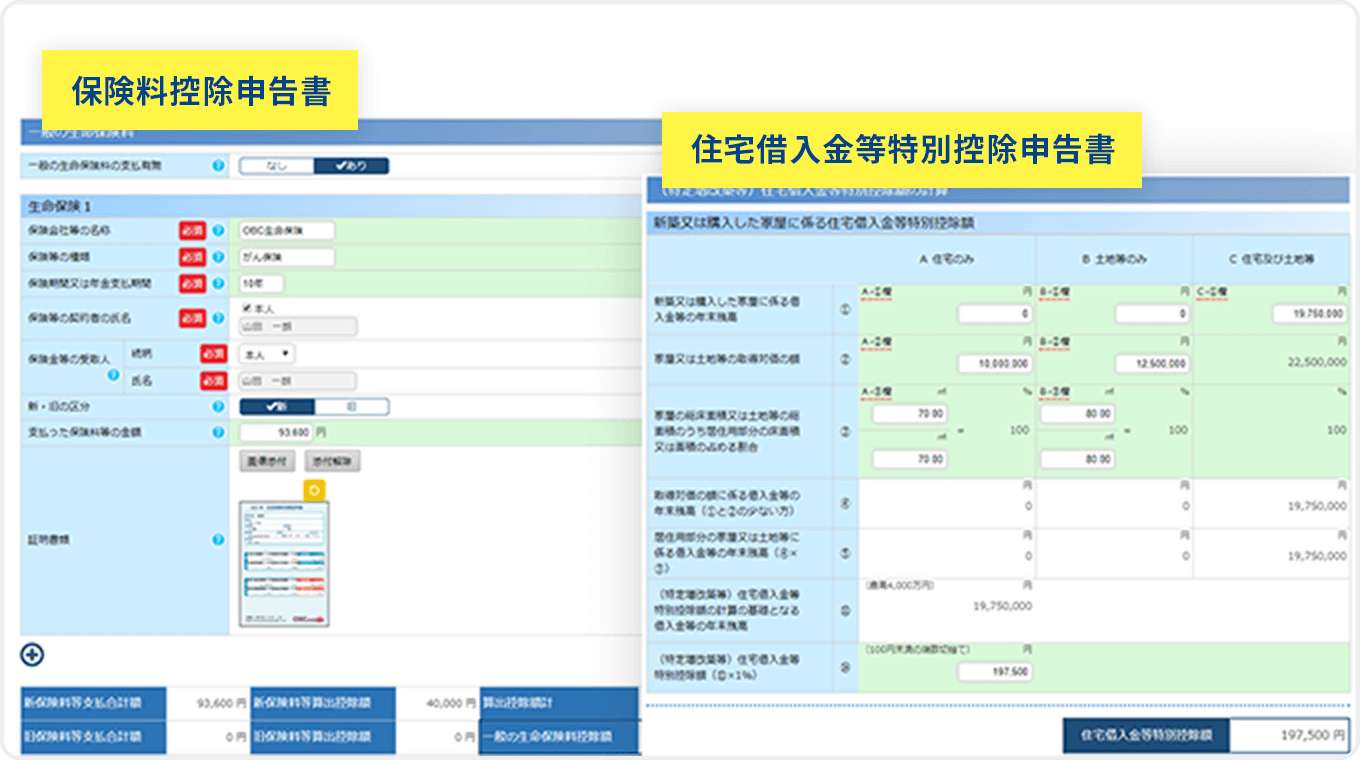The width and height of the screenshot is (1360, 760).
Task: Show help for 新・旧の区分
Action: (x=218, y=407)
